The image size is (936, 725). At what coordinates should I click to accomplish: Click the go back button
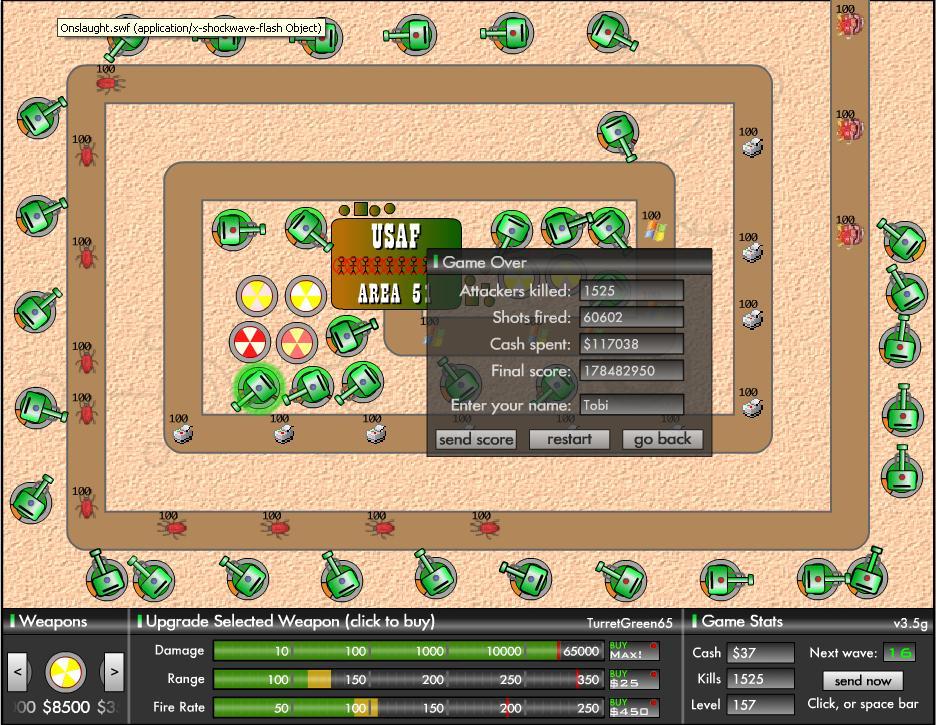[x=662, y=439]
